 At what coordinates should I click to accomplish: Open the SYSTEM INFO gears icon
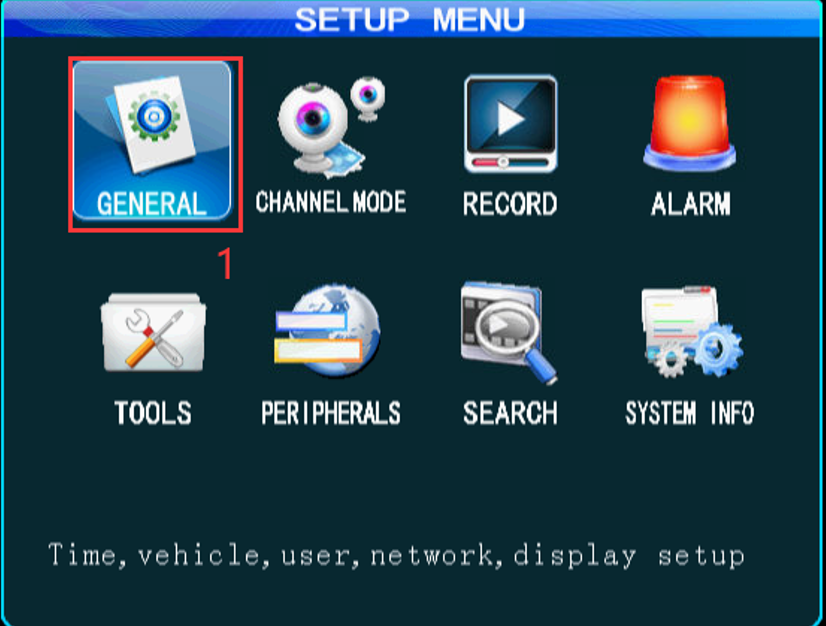pyautogui.click(x=692, y=332)
